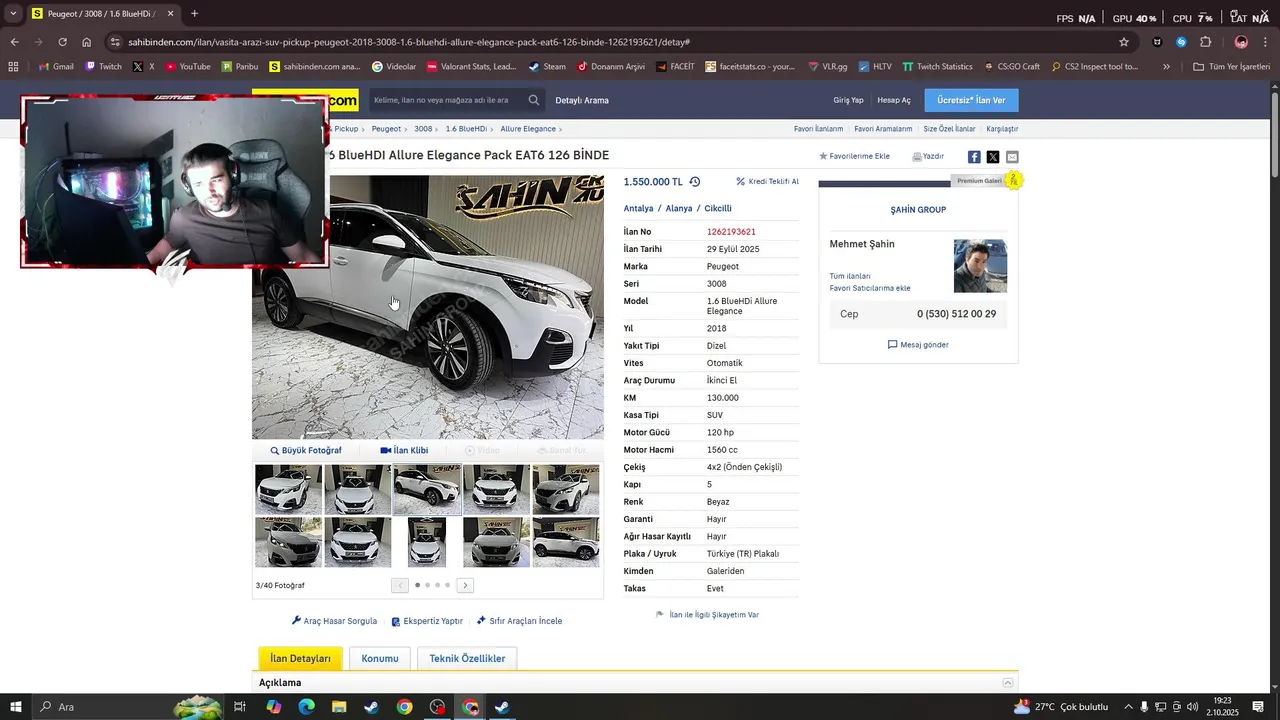Open Favori İlanlarım menu
1280x720 pixels.
coord(818,129)
